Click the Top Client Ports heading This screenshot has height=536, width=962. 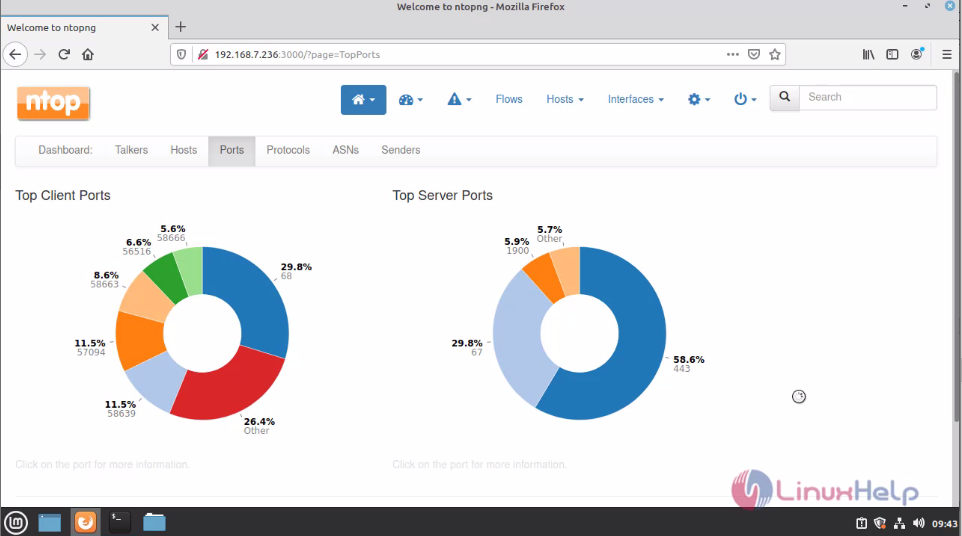click(x=63, y=196)
